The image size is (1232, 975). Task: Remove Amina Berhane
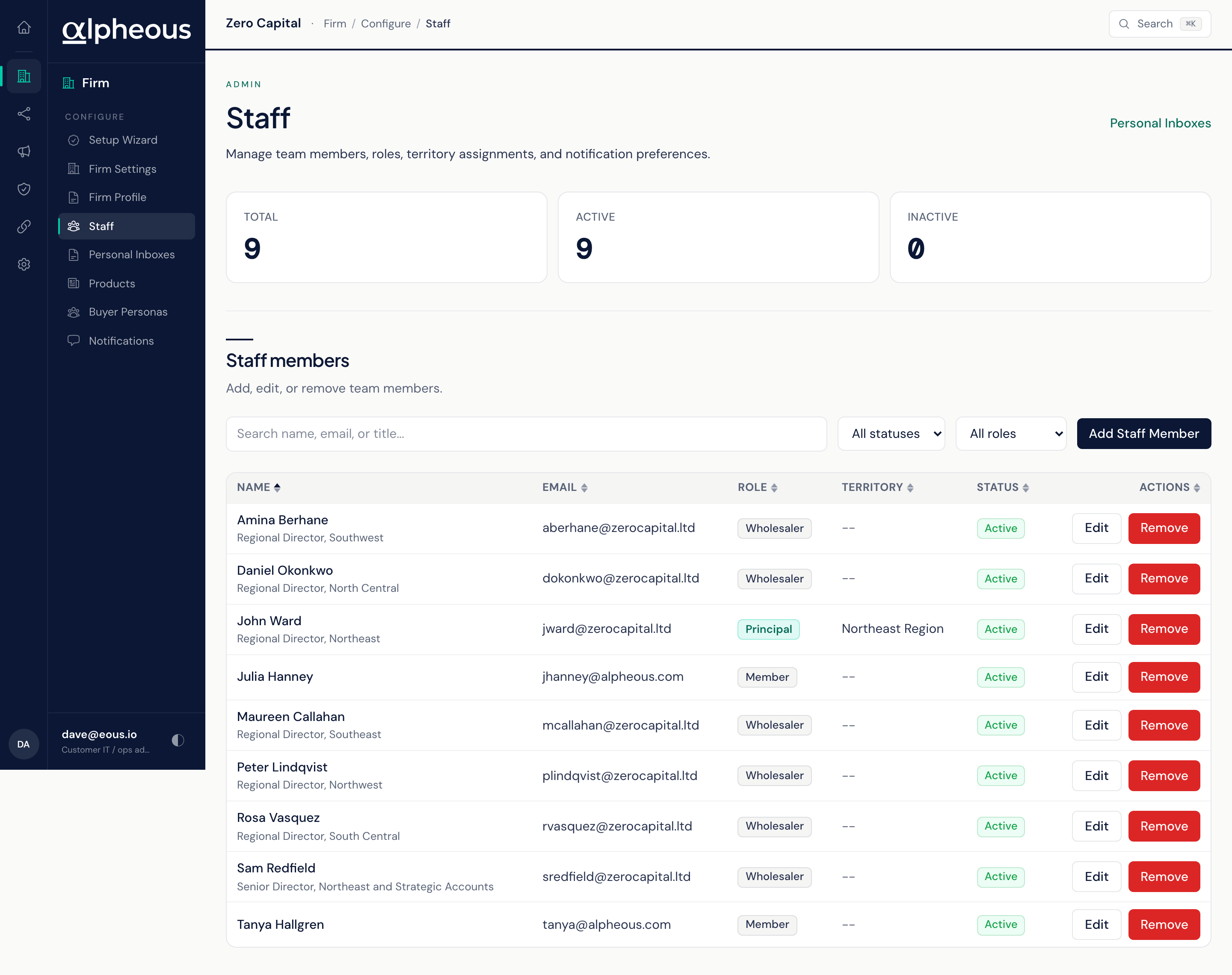pyautogui.click(x=1164, y=528)
